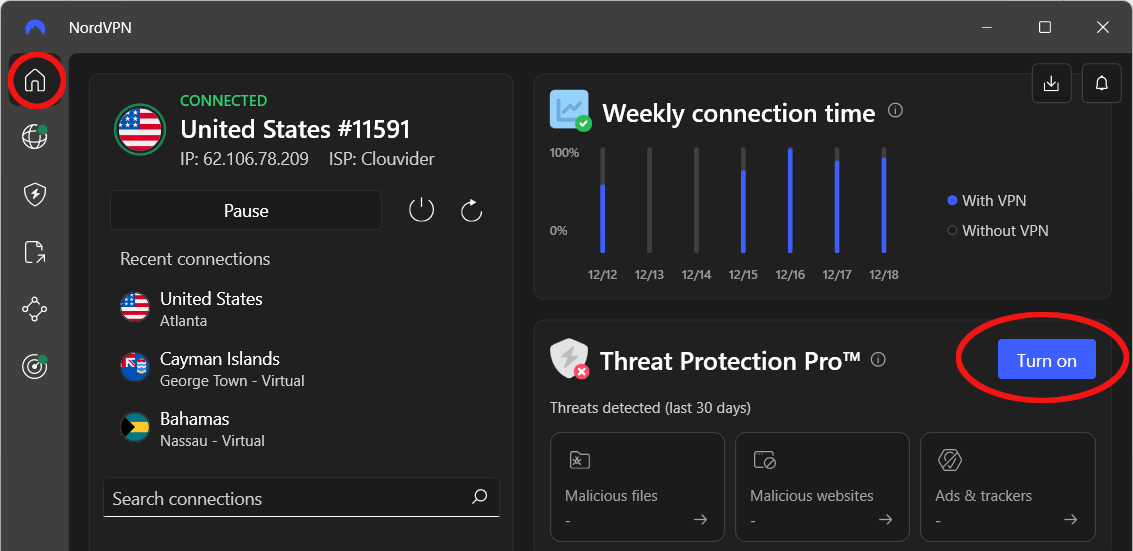Open the file sharing sidebar icon
Screen dimensions: 1133x551
pyautogui.click(x=35, y=252)
